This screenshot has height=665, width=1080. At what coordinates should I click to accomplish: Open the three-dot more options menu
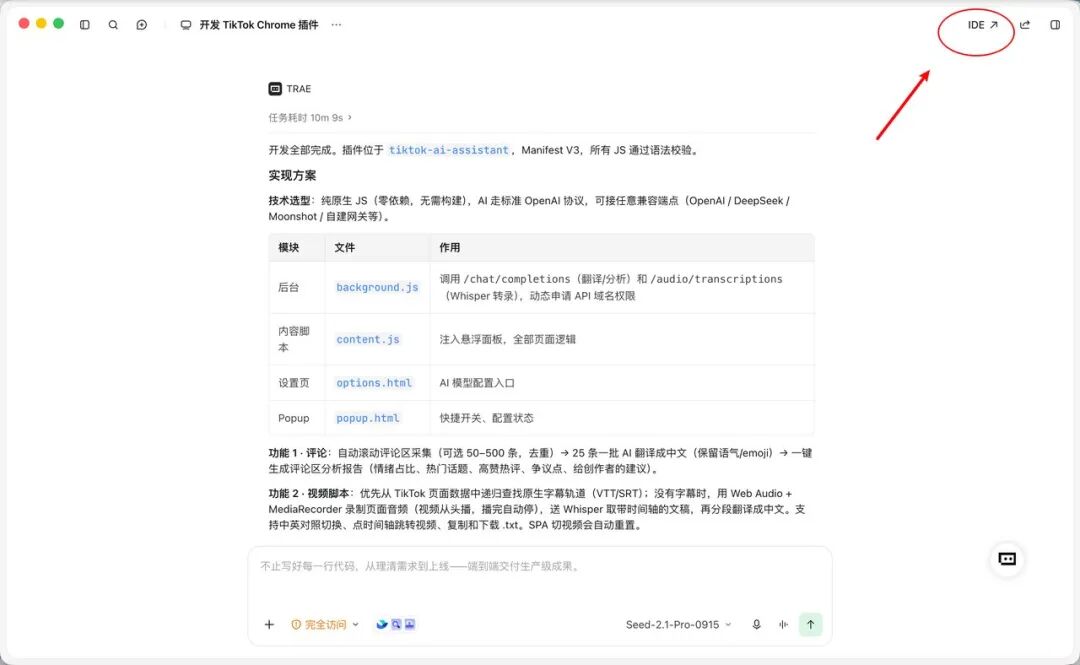pyautogui.click(x=336, y=25)
